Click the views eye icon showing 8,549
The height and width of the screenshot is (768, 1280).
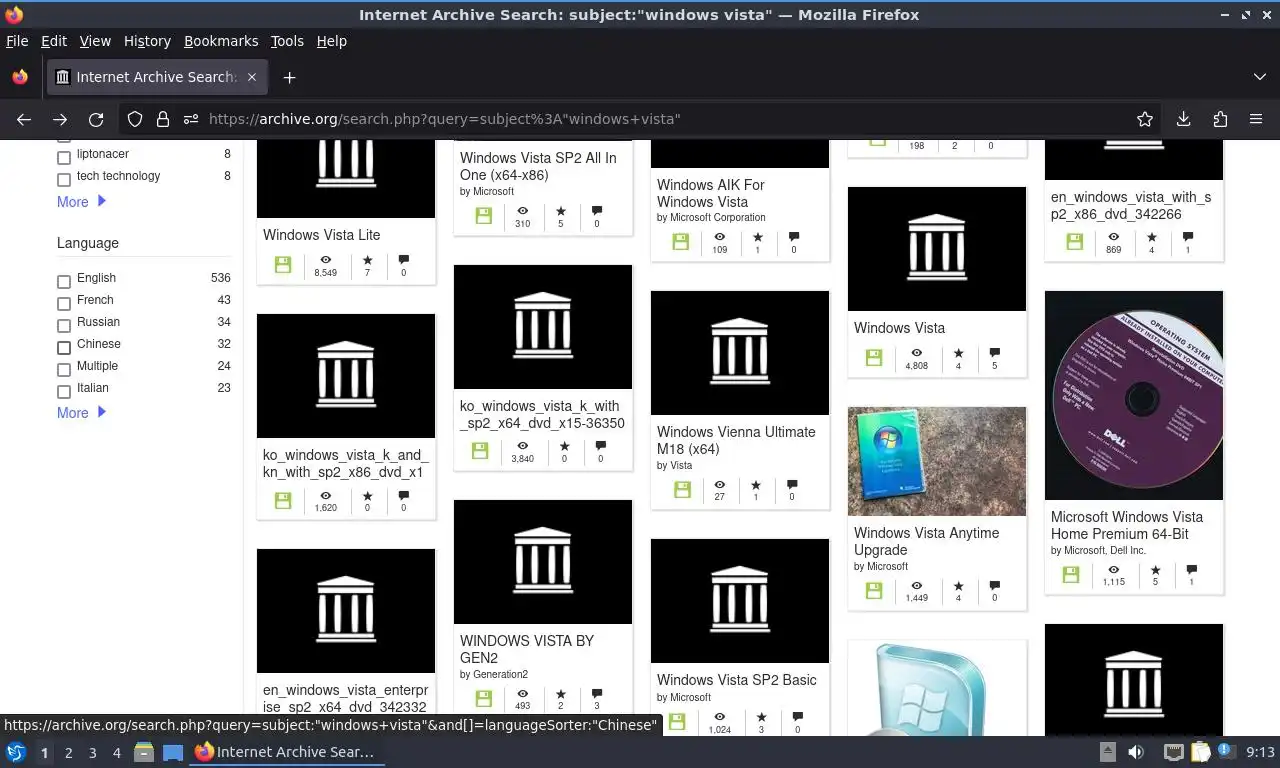tap(325, 259)
